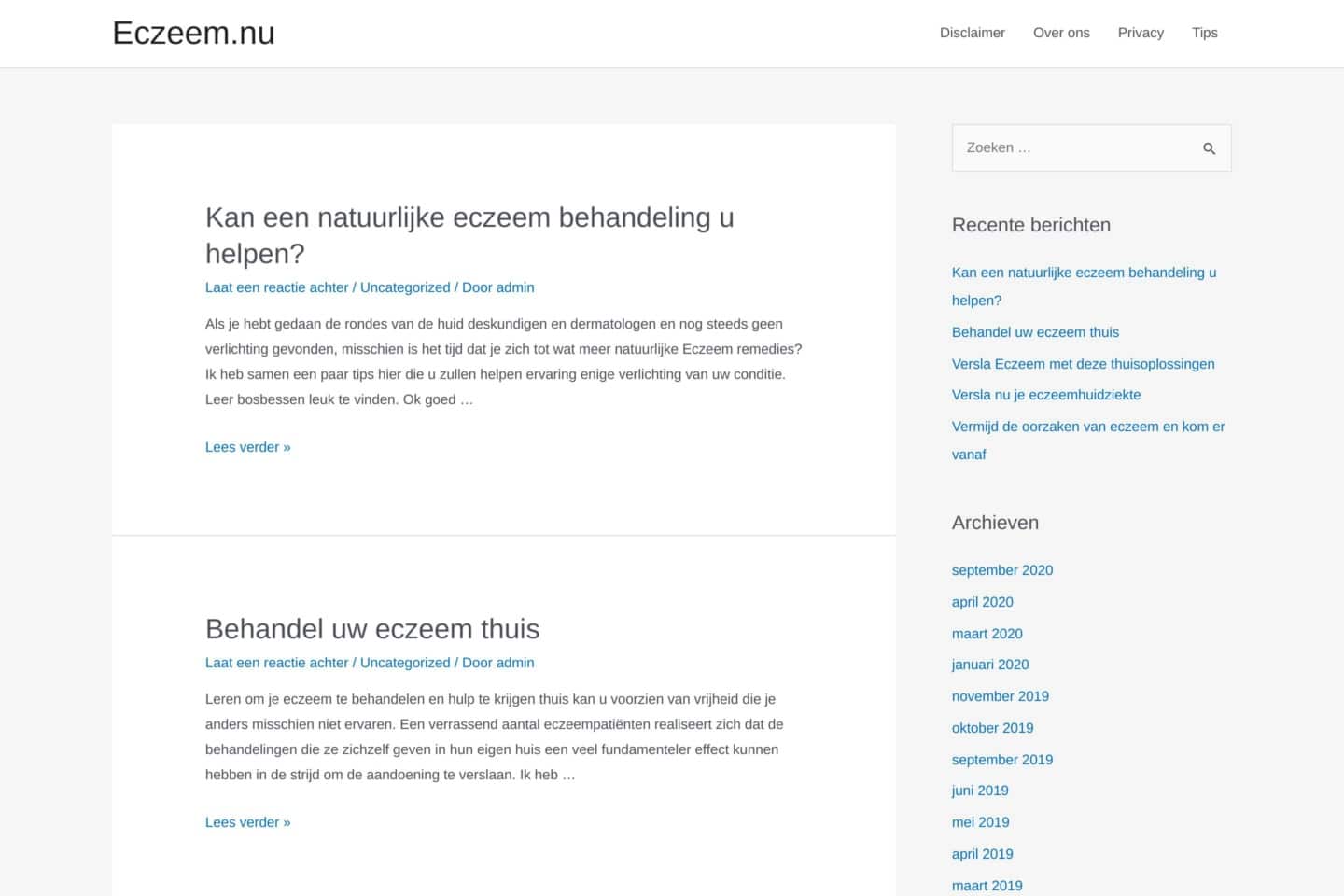This screenshot has height=896, width=1344.
Task: Open recent post 'Versla Eczeem met deze thuisoplossingen'
Action: point(1083,364)
